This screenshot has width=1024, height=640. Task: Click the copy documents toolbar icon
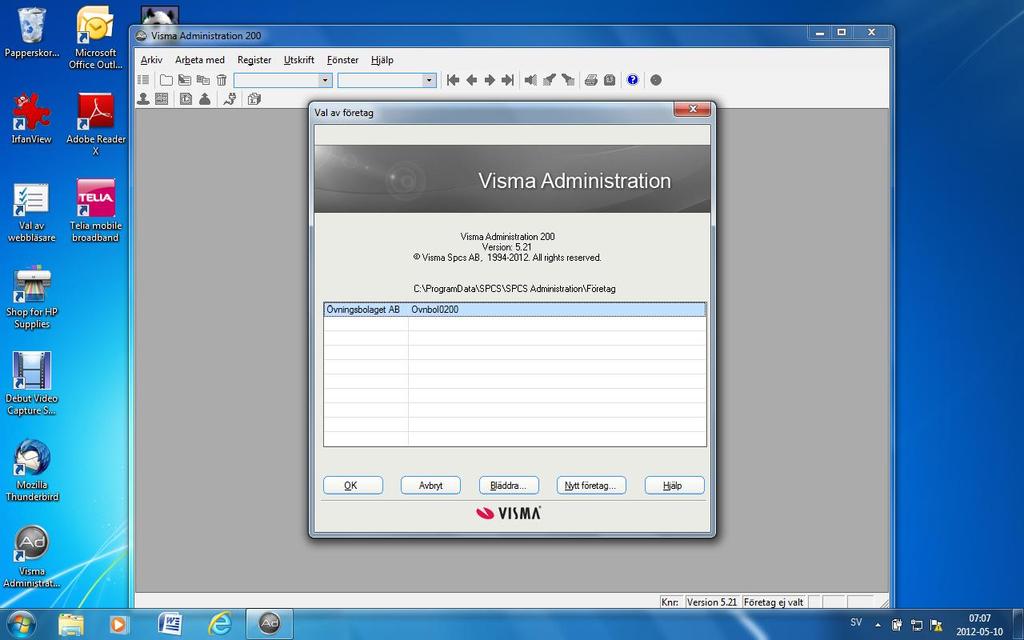[203, 80]
